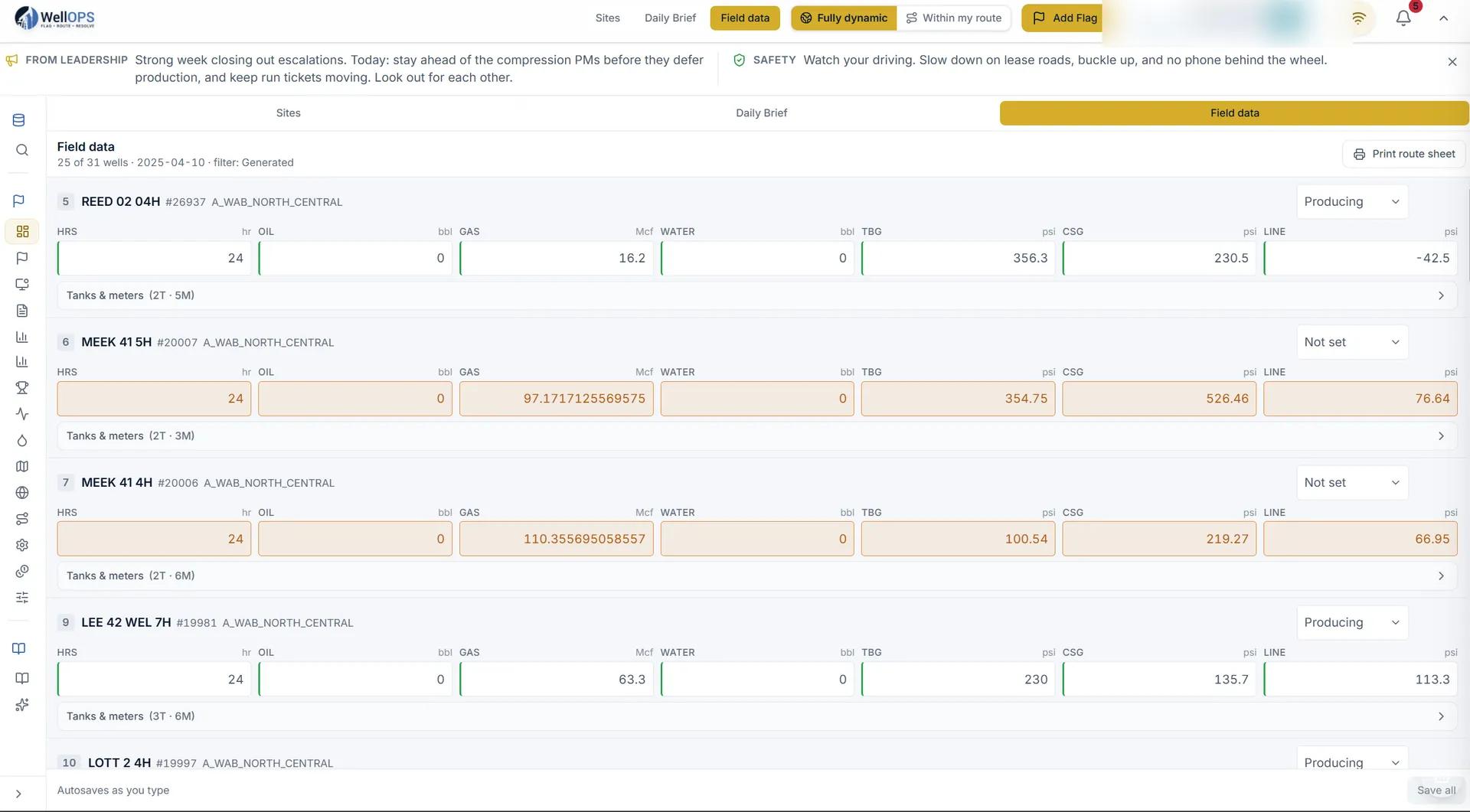The height and width of the screenshot is (812, 1470).
Task: Switch to Within my route mode
Action: point(954,18)
